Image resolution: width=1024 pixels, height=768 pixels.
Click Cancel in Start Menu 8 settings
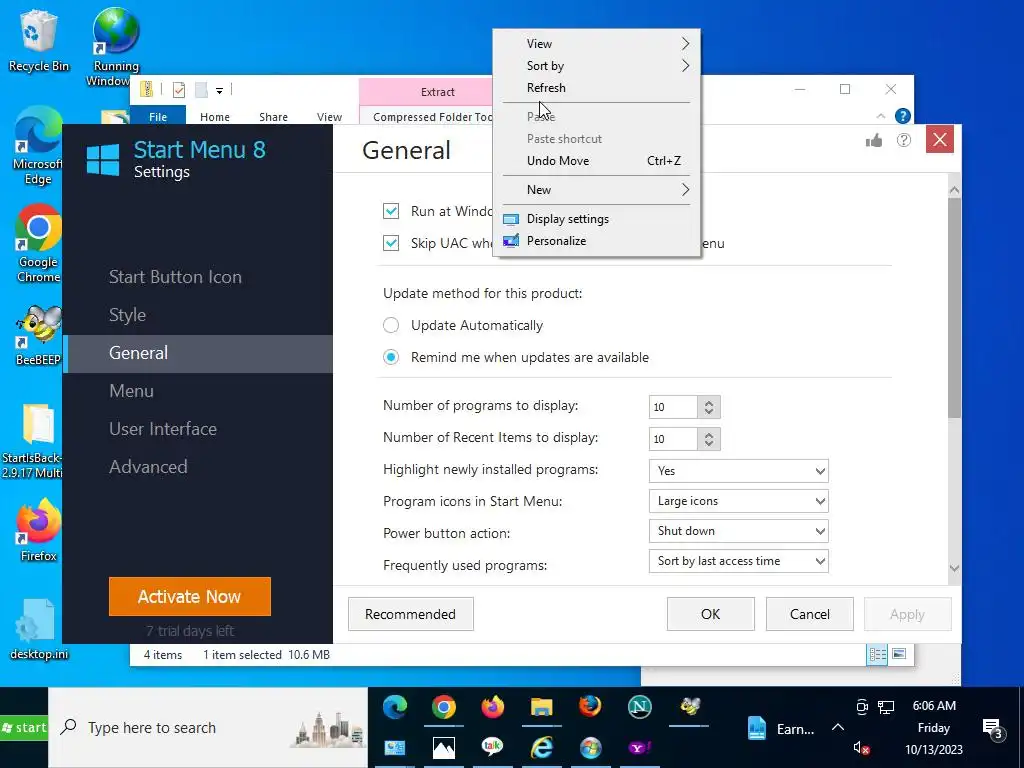(810, 614)
